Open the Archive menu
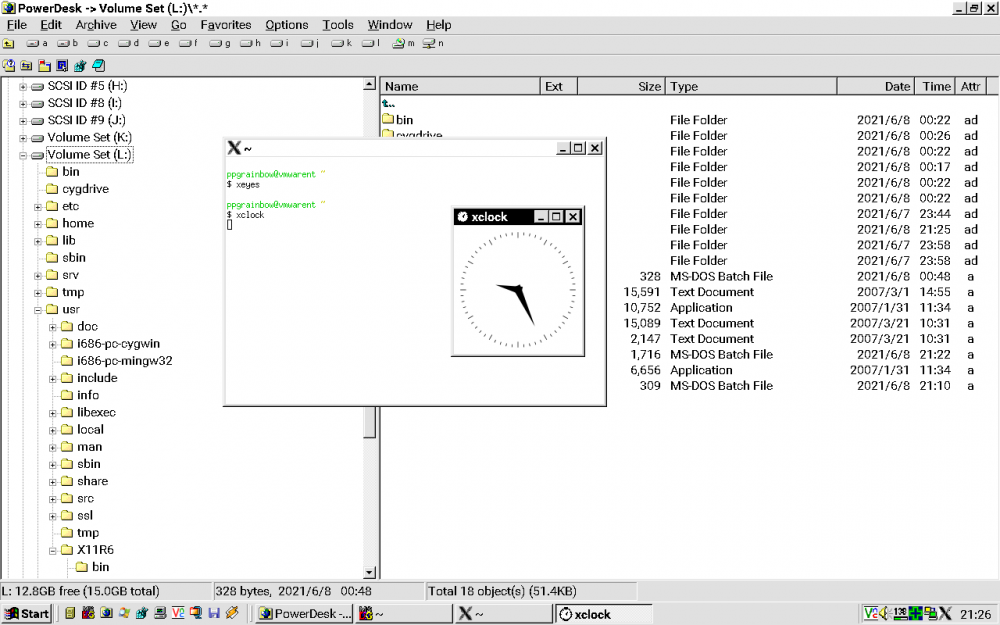 coord(96,25)
